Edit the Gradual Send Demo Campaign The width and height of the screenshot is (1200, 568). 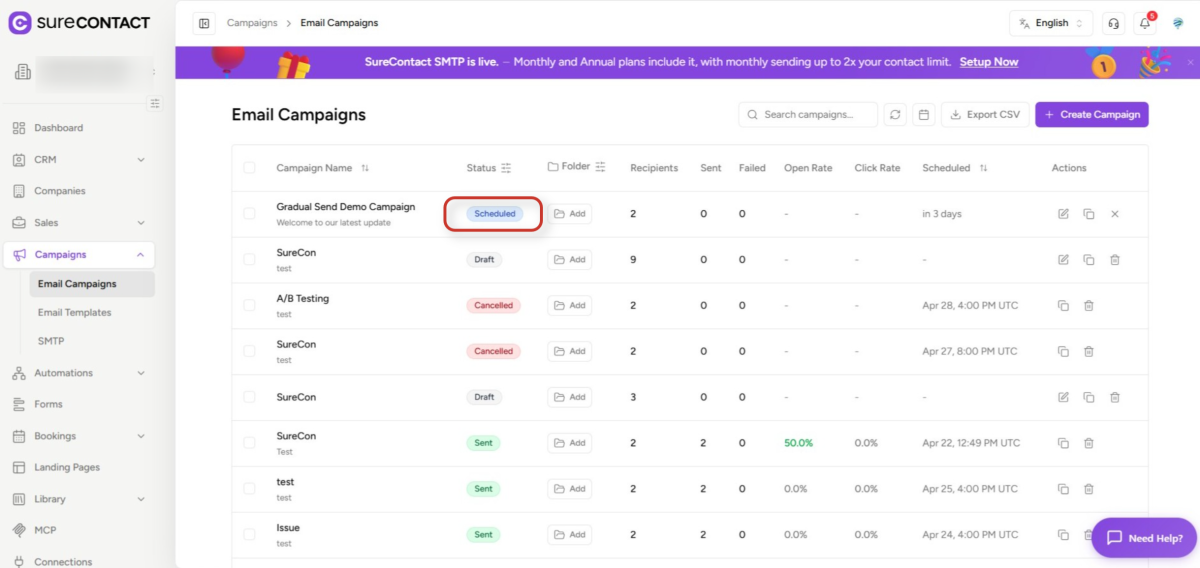(x=1063, y=214)
